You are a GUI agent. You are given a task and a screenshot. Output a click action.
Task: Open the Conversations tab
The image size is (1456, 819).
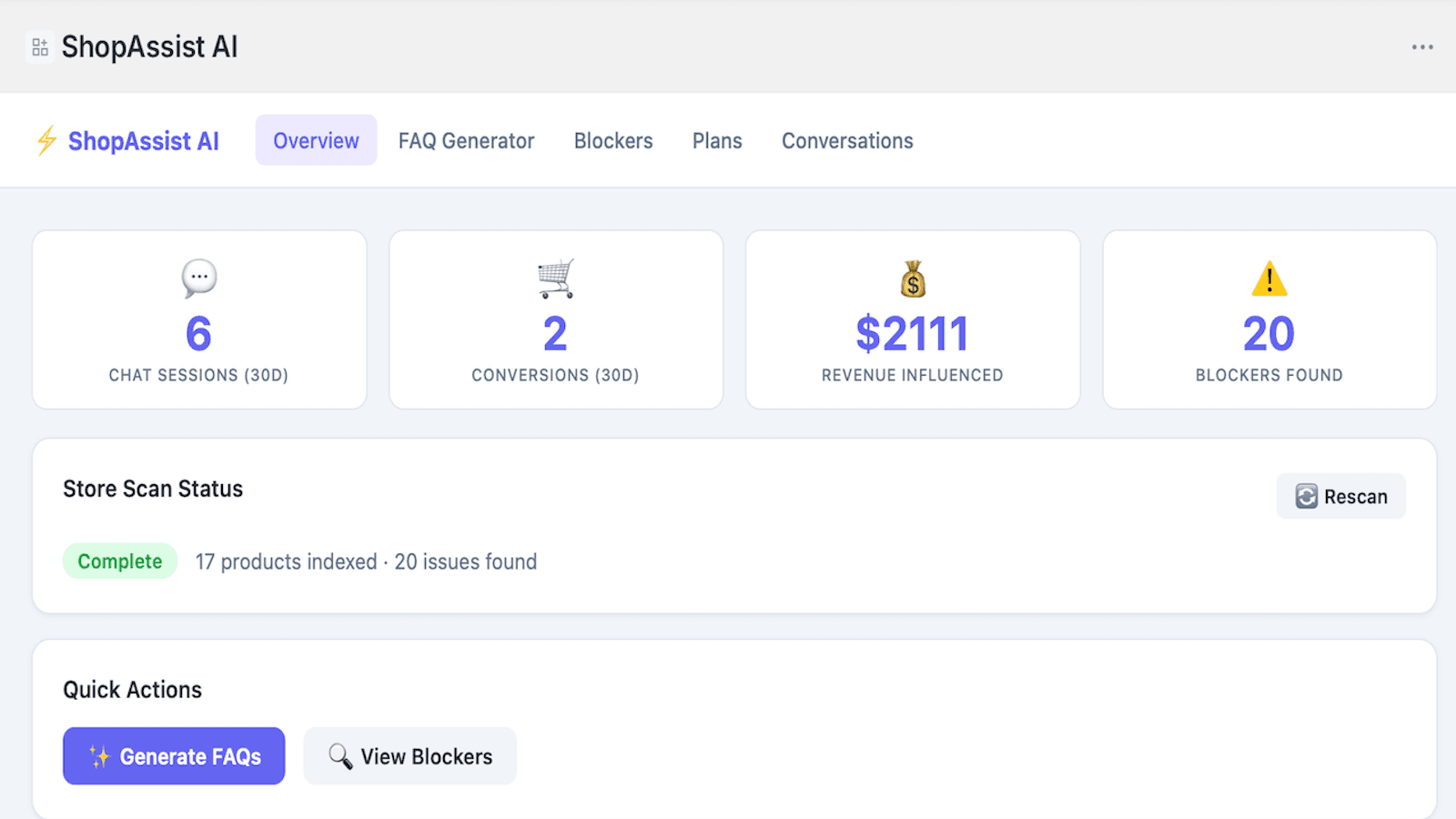(847, 141)
